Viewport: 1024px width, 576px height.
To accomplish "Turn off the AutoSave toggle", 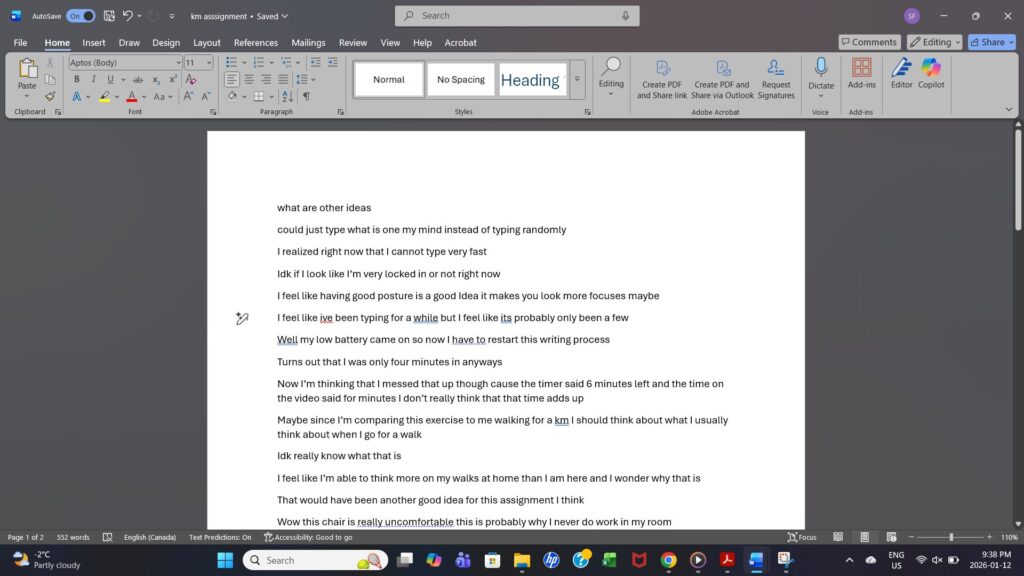I will pyautogui.click(x=81, y=16).
